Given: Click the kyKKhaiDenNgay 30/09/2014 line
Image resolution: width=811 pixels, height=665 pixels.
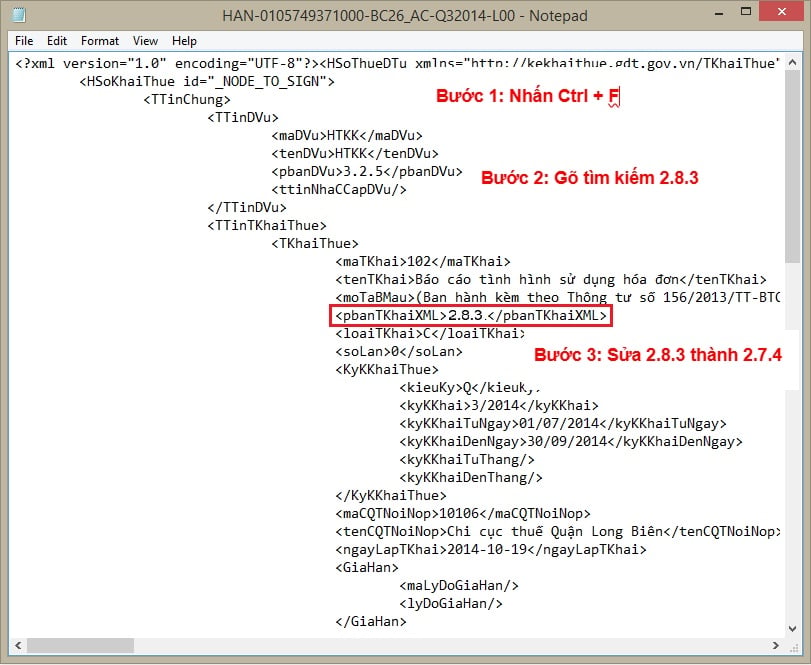Looking at the screenshot, I should click(x=570, y=442).
